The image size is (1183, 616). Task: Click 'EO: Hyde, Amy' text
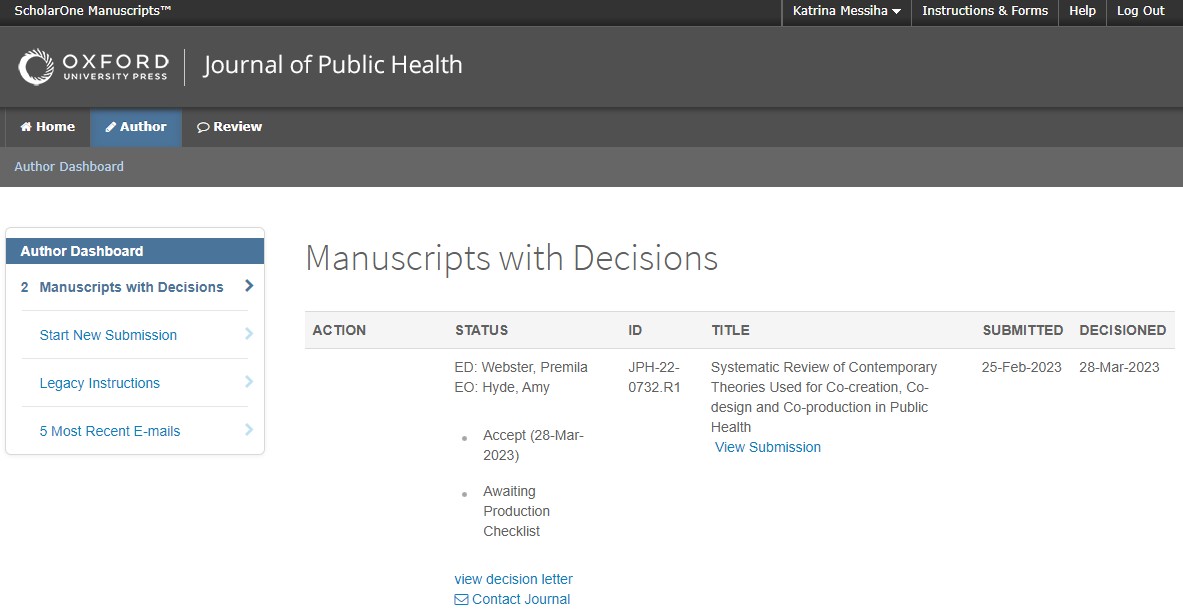click(502, 387)
